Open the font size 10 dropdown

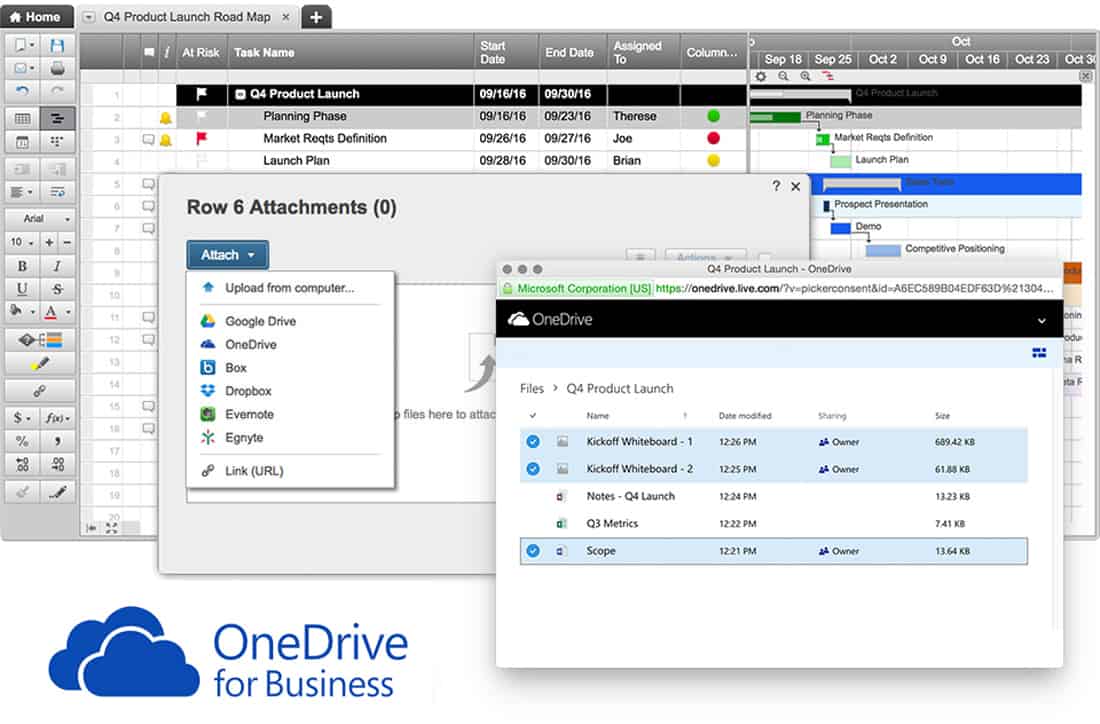(x=22, y=242)
